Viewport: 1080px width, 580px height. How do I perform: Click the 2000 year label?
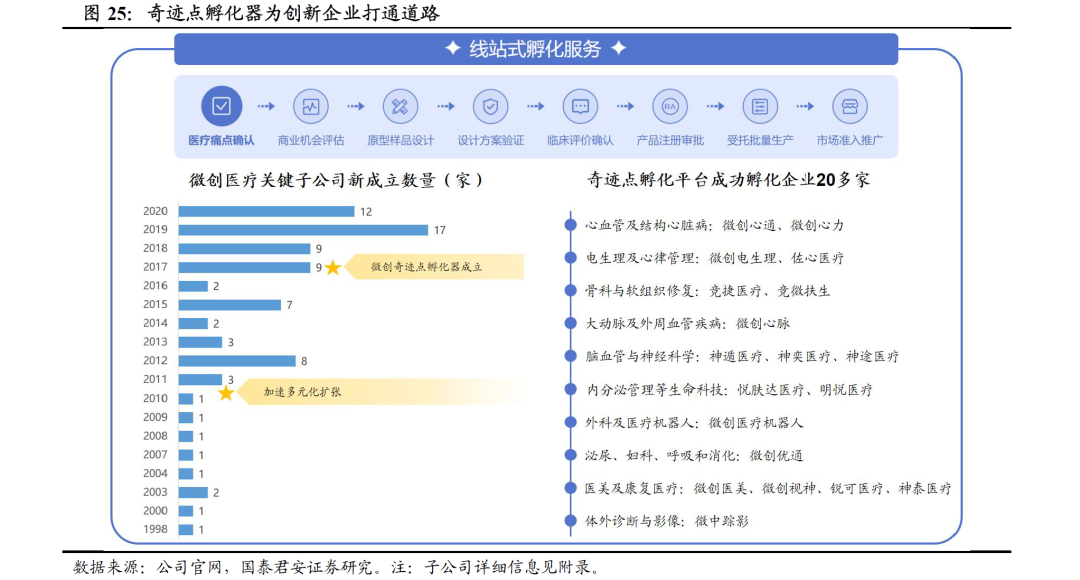(x=155, y=511)
